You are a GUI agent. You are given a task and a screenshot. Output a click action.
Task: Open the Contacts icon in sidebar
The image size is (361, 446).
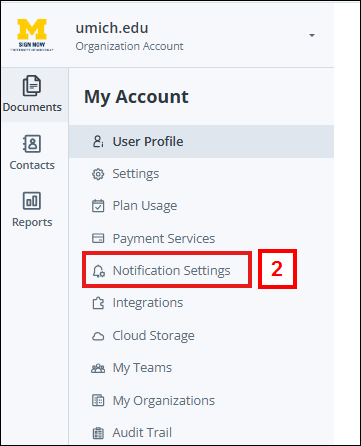coord(32,144)
